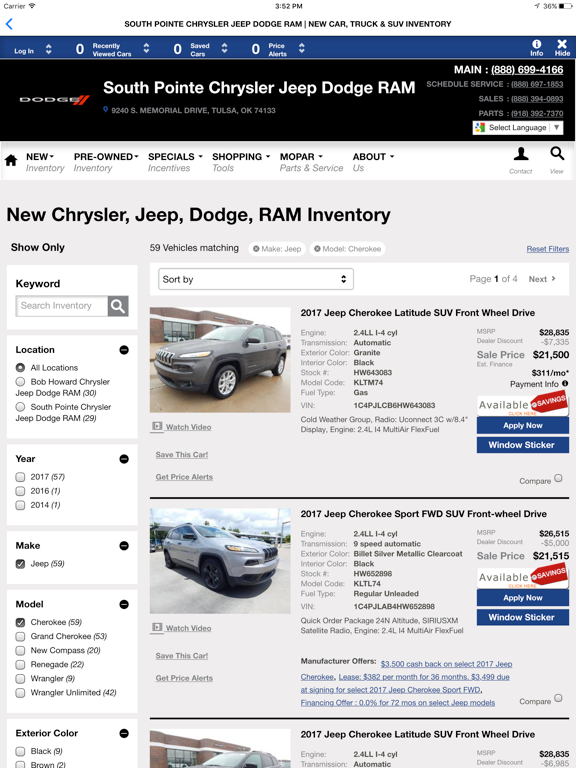Collapse the Make filter section
The image size is (576, 768).
124,546
